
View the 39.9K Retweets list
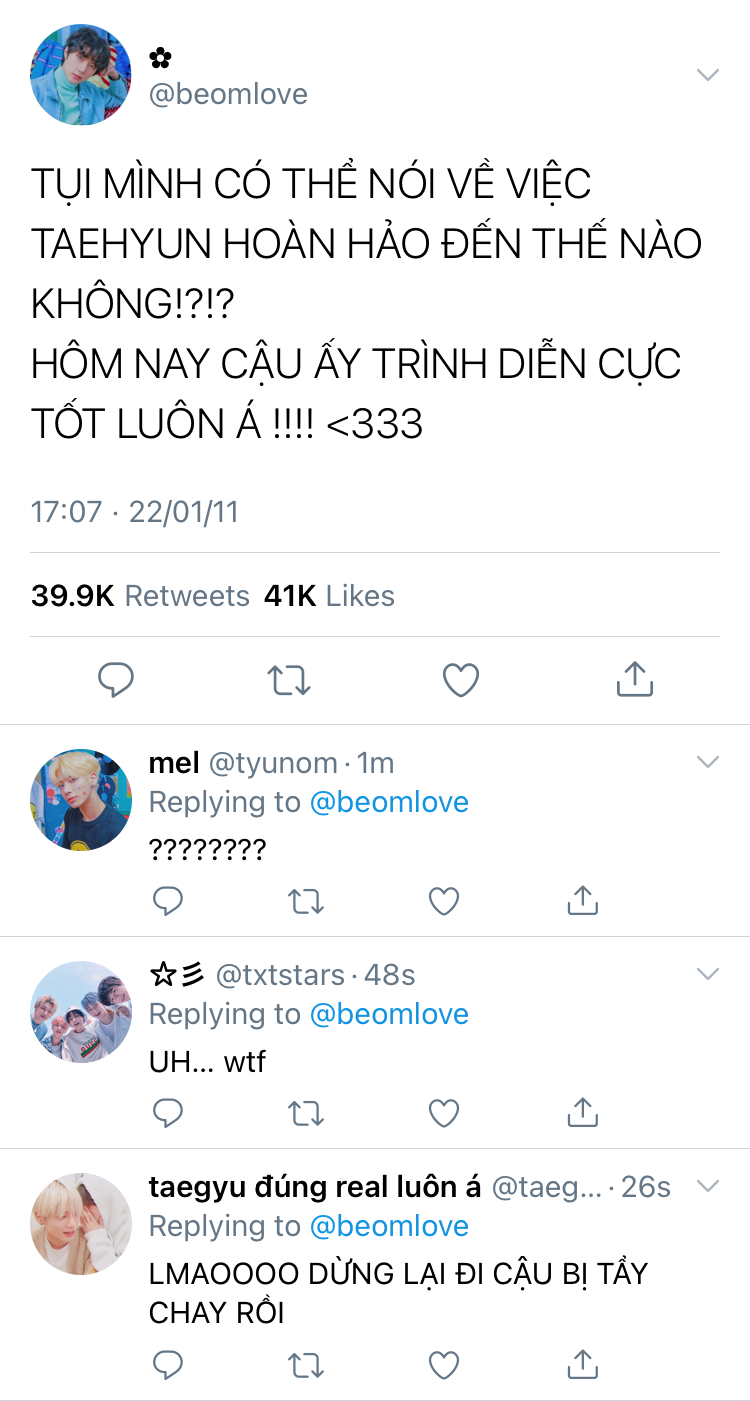[140, 596]
